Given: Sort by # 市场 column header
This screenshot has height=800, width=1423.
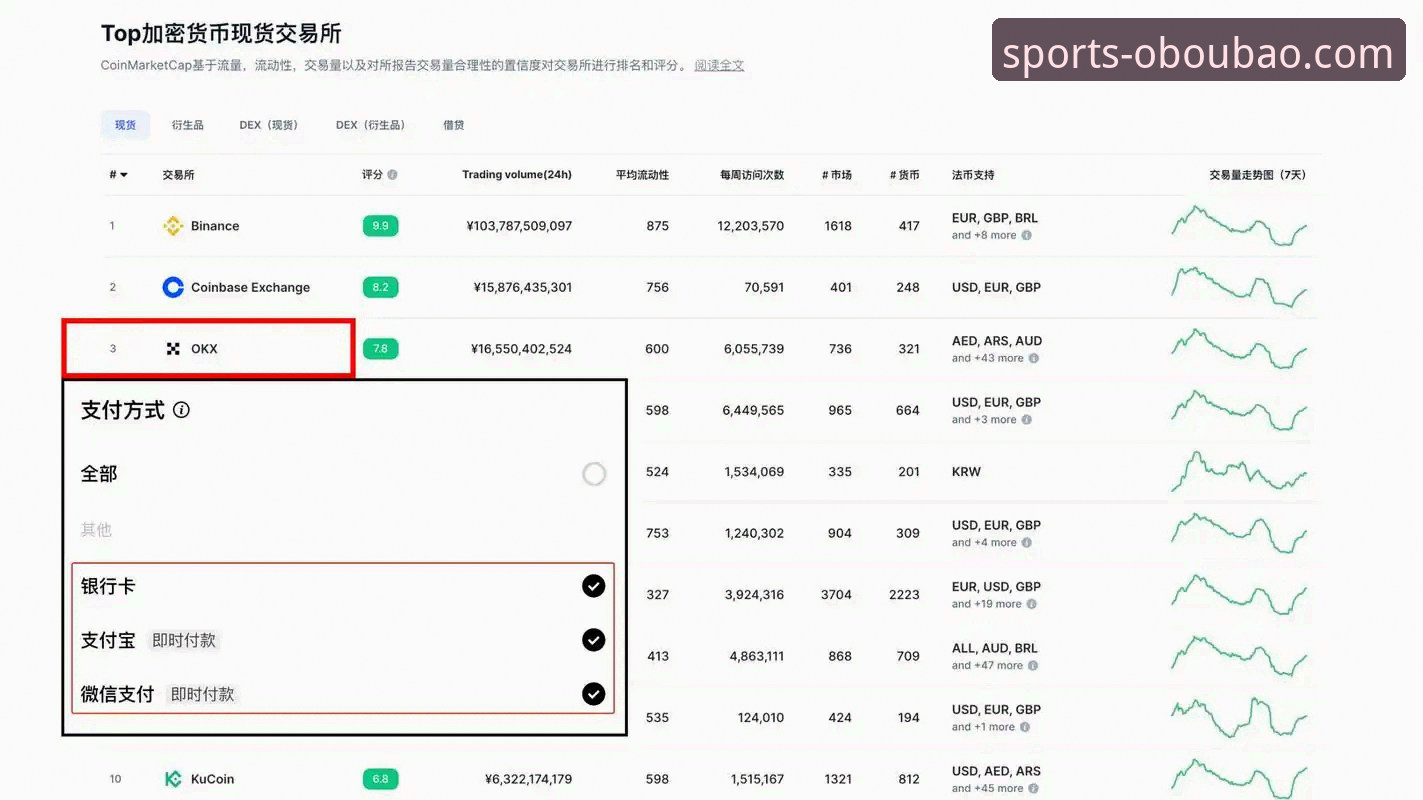Looking at the screenshot, I should coord(837,175).
